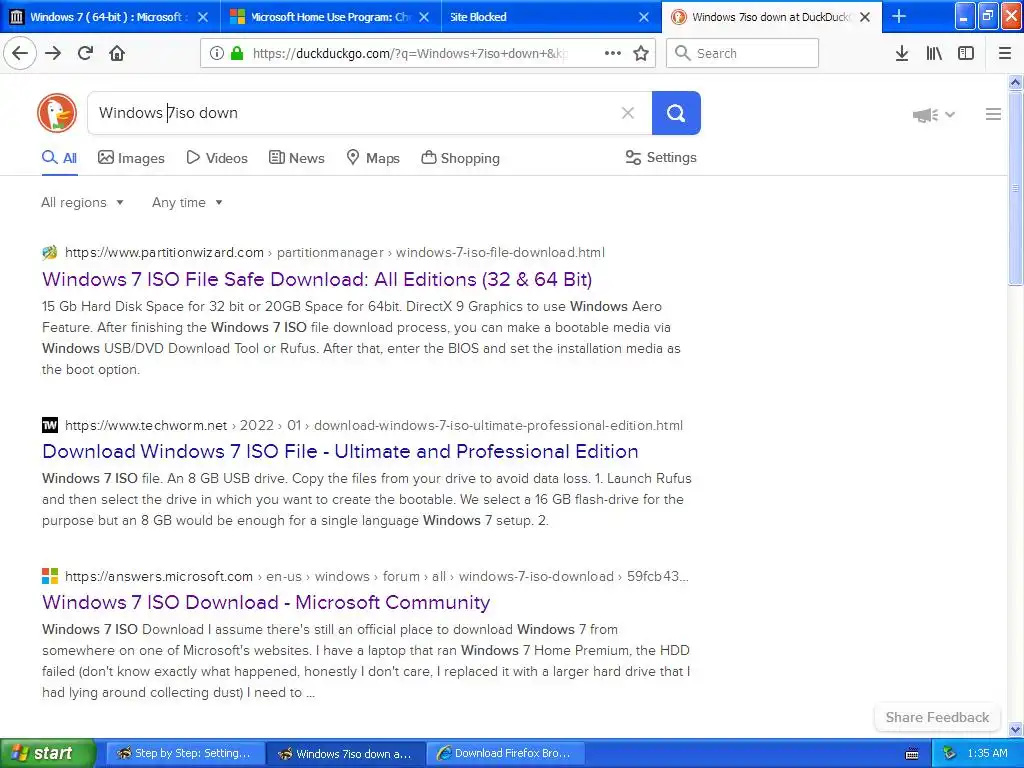Viewport: 1024px width, 768px height.
Task: Expand the All regions filter
Action: 82,202
